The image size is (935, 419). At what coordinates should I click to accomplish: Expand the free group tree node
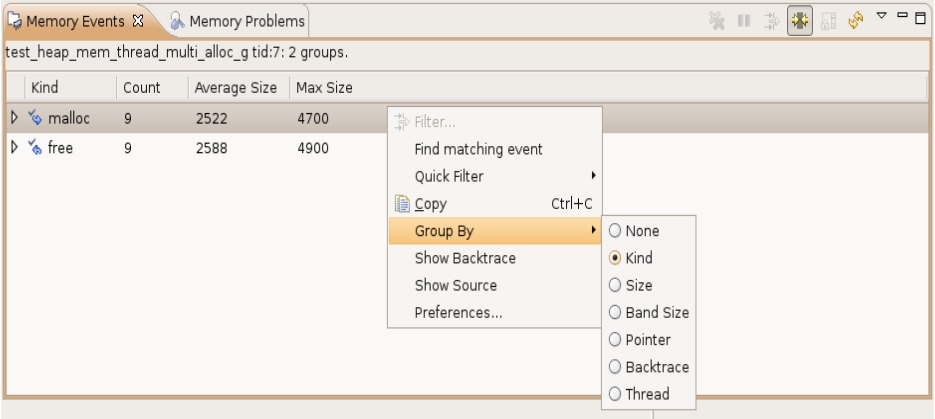14,149
